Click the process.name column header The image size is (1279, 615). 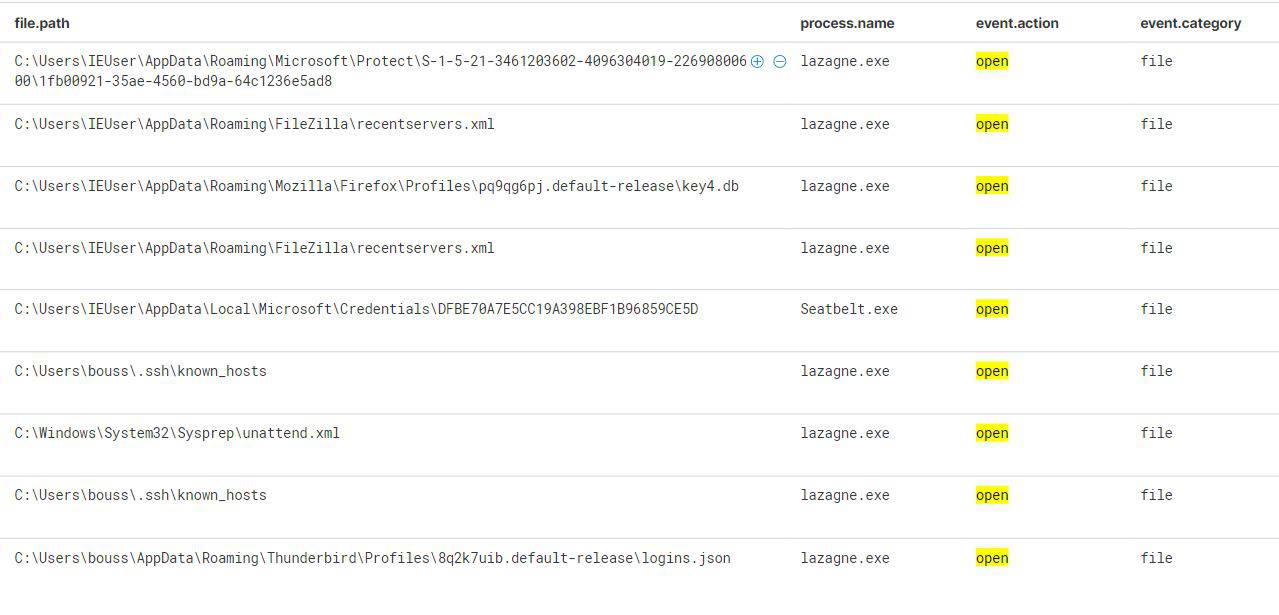(847, 23)
